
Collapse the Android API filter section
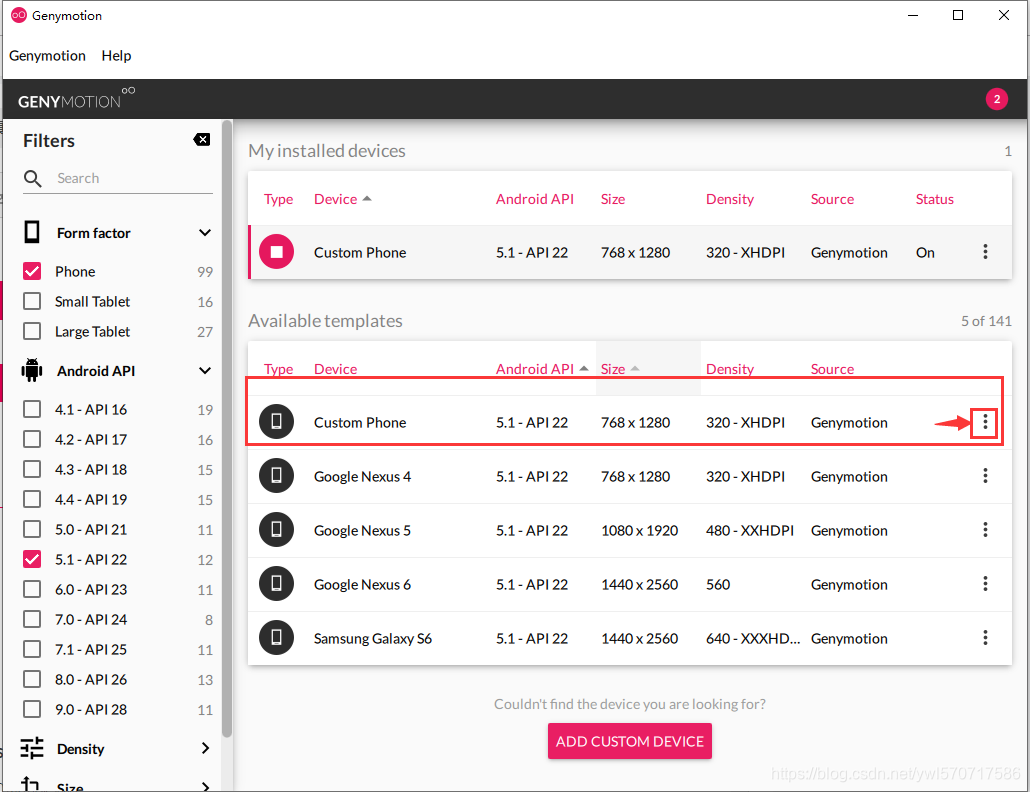tap(205, 370)
